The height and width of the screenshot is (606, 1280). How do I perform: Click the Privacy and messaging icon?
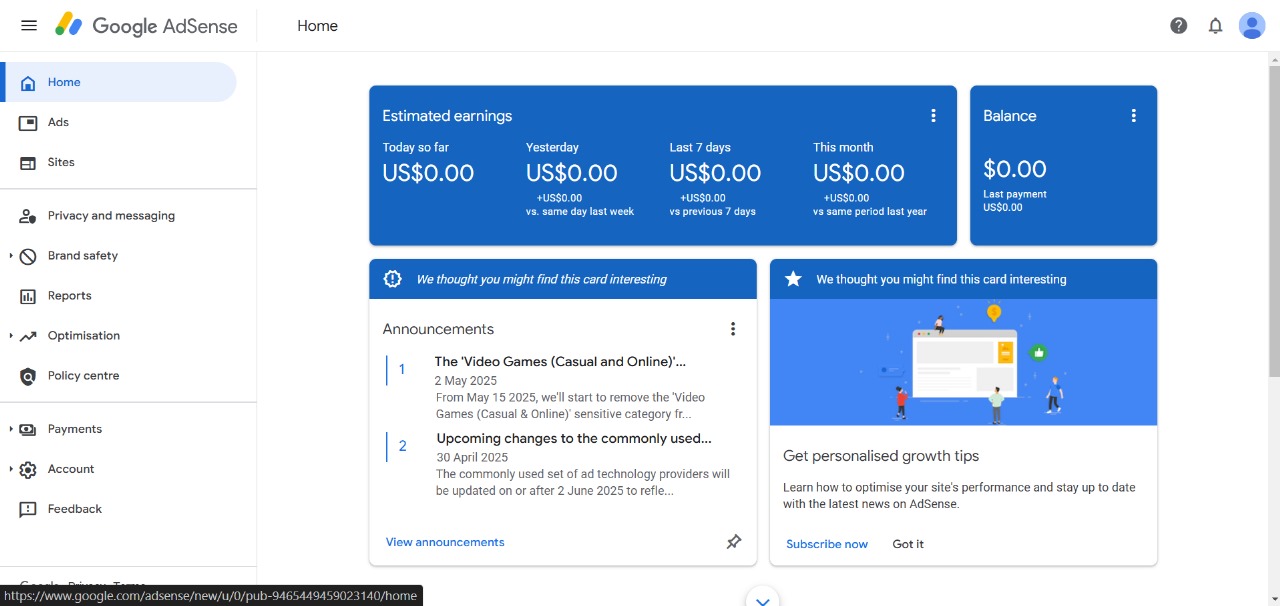coord(28,216)
